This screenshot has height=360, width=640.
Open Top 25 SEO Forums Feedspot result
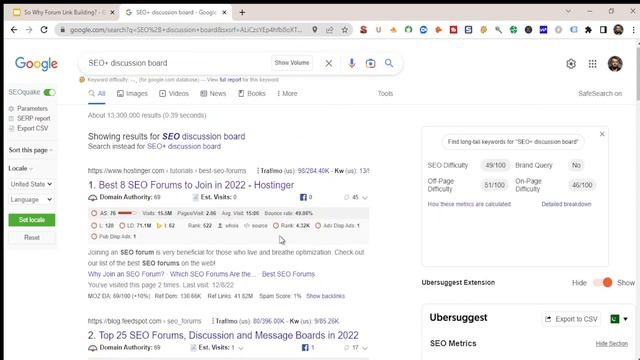229,335
